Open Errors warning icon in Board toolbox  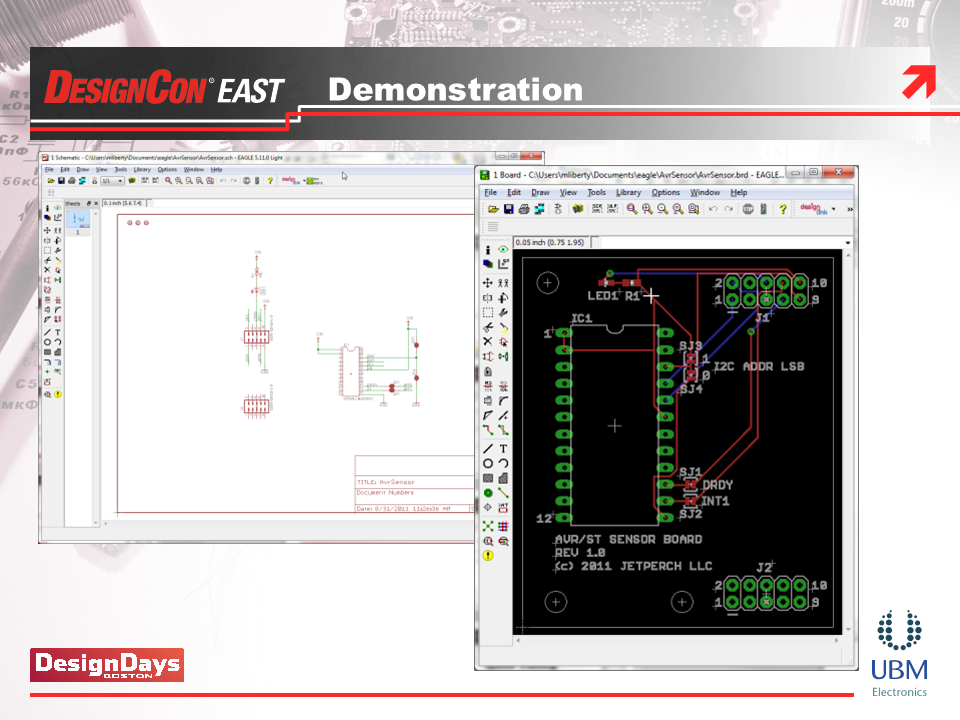[487, 556]
